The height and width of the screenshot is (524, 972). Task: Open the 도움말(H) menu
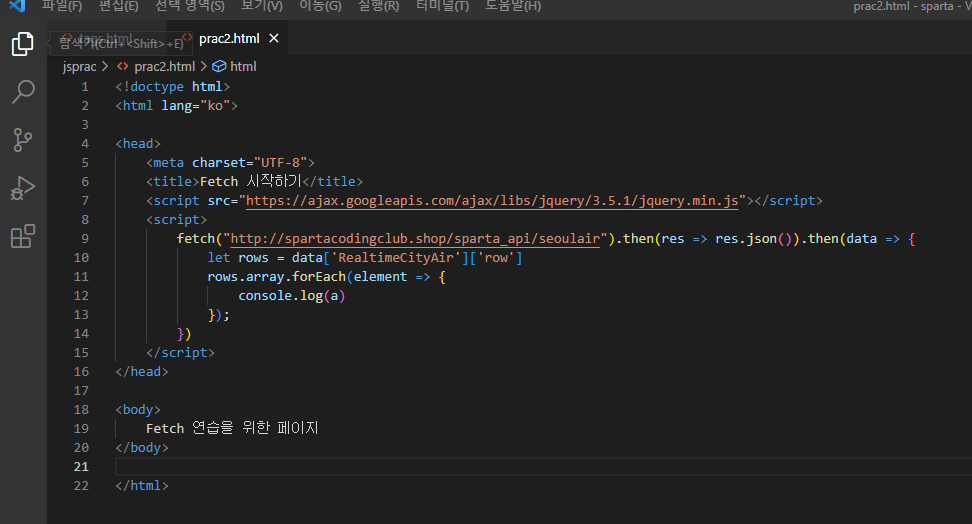click(x=513, y=6)
